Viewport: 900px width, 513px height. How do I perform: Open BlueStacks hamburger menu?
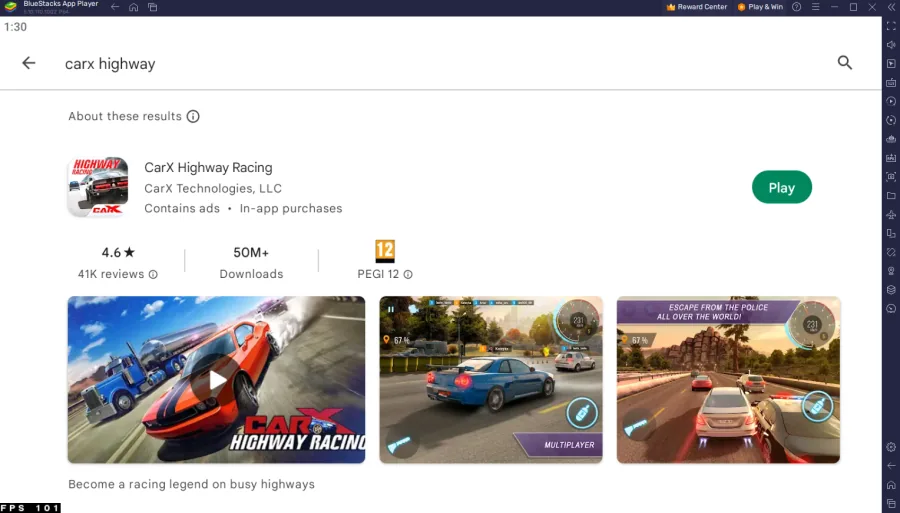[815, 7]
